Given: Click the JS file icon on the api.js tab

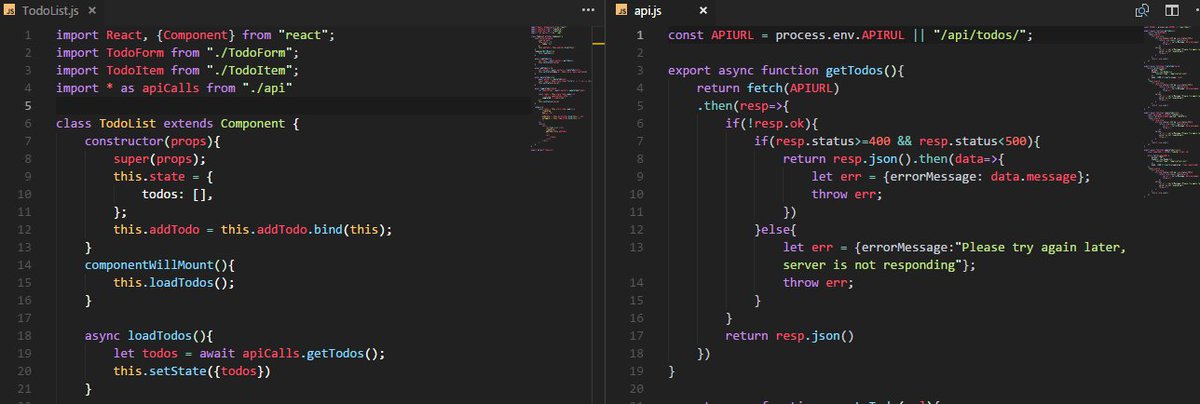Looking at the screenshot, I should tap(622, 10).
